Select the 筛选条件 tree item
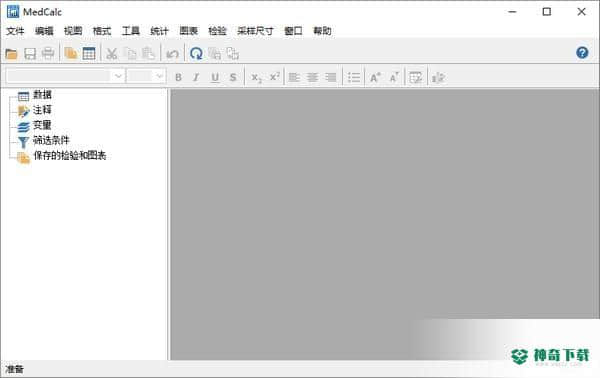This screenshot has width=600, height=378. coord(51,140)
